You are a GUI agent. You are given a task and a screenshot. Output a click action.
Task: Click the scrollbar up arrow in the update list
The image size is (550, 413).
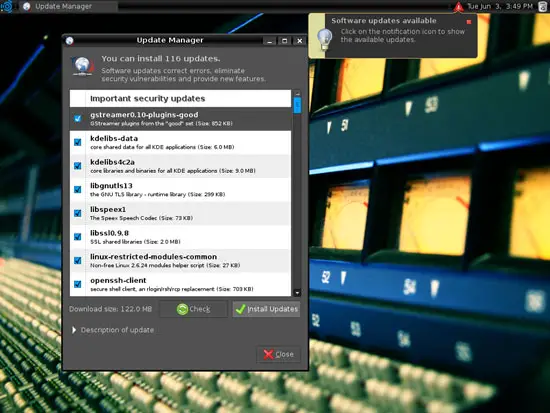pyautogui.click(x=297, y=93)
